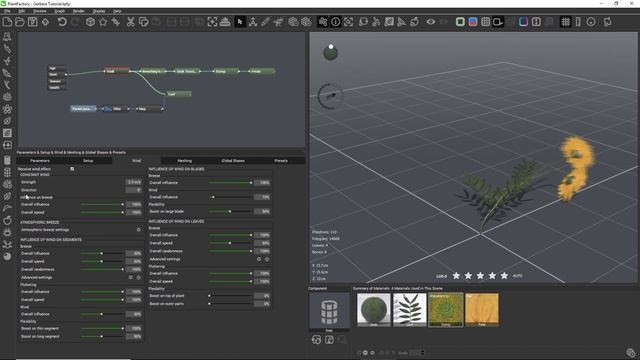This screenshot has height=360, width=640.
Task: Open Atmospheric breeze settings gear
Action: click(138, 230)
